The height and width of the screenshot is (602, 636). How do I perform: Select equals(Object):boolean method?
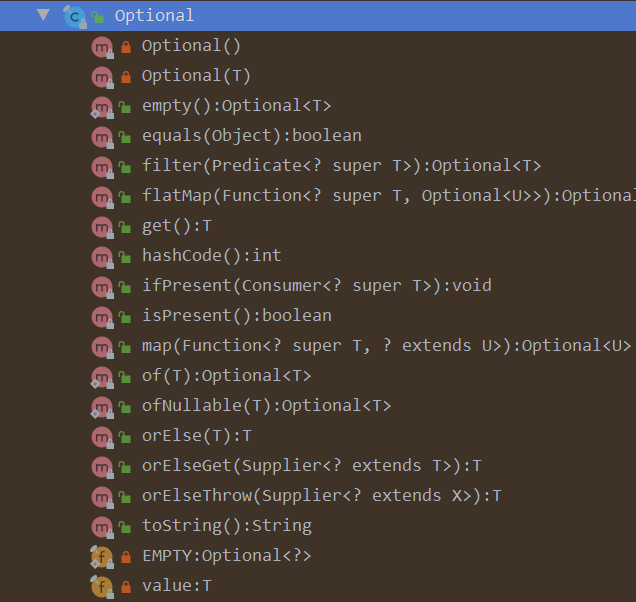(251, 136)
